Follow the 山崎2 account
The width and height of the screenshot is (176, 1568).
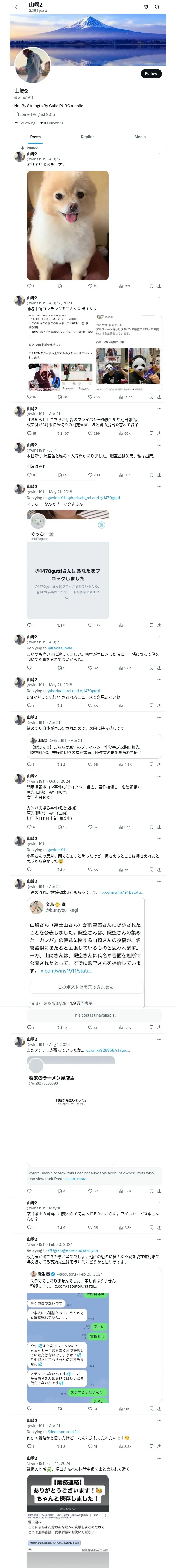[150, 74]
